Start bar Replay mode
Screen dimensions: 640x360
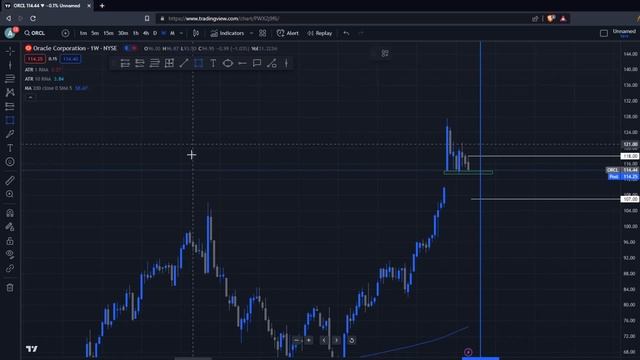[320, 33]
